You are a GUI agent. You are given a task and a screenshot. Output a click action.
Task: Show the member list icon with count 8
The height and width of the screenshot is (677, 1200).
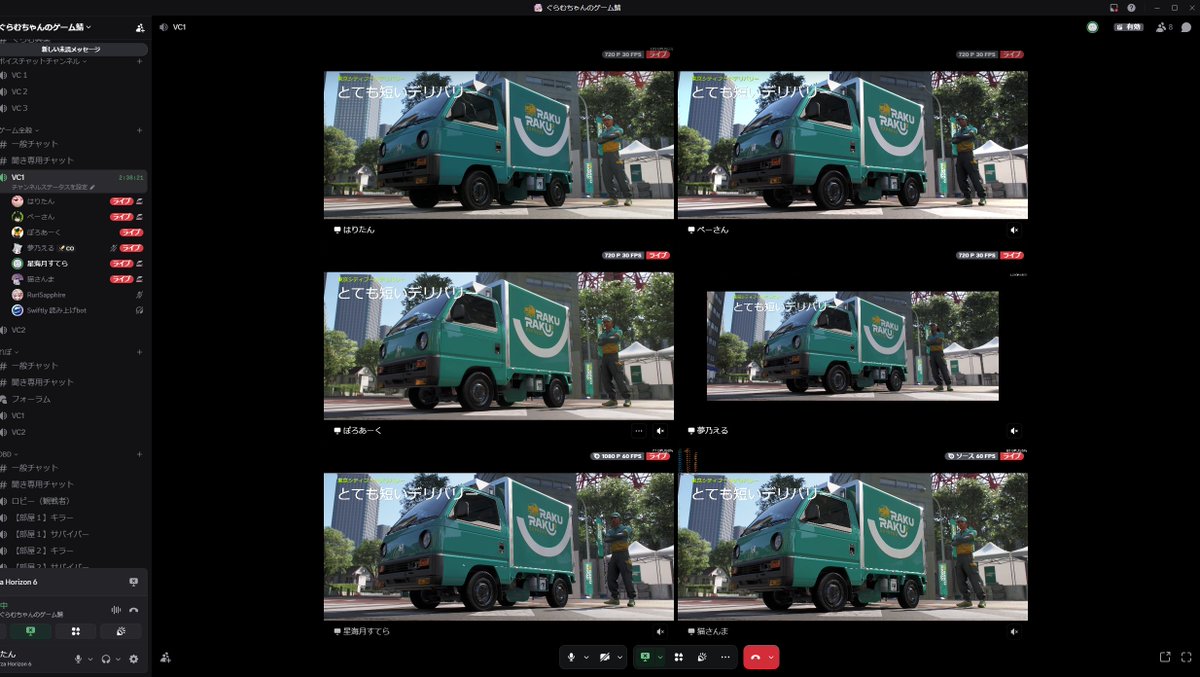click(x=1164, y=27)
